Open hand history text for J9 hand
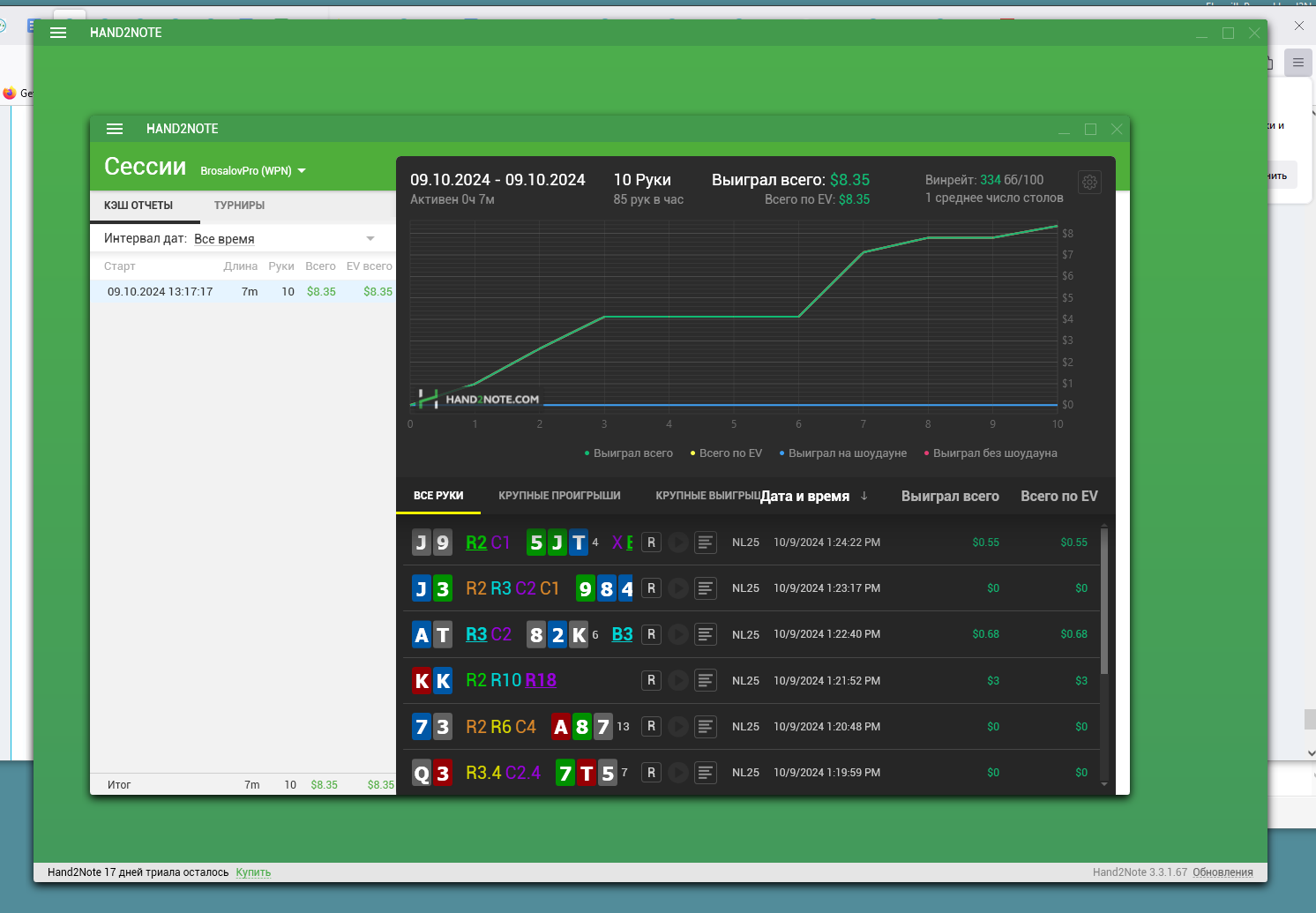 coord(706,543)
